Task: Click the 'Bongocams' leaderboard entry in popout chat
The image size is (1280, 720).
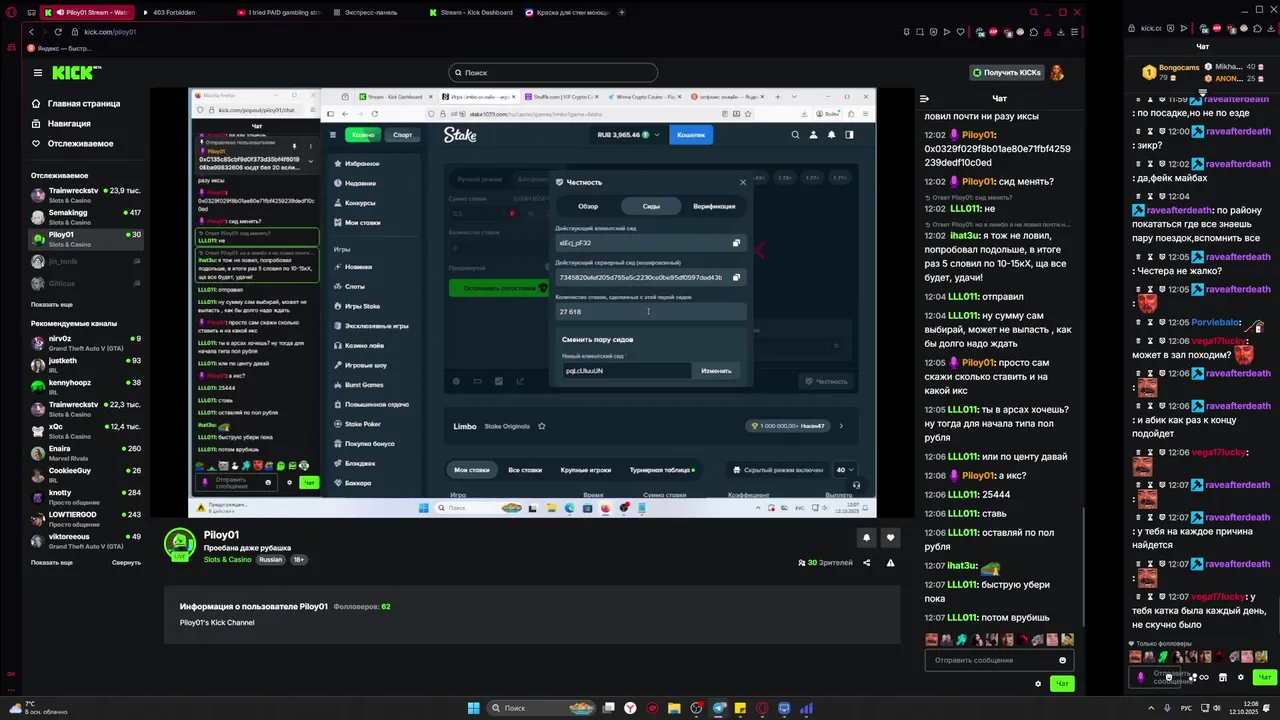Action: tap(1170, 72)
